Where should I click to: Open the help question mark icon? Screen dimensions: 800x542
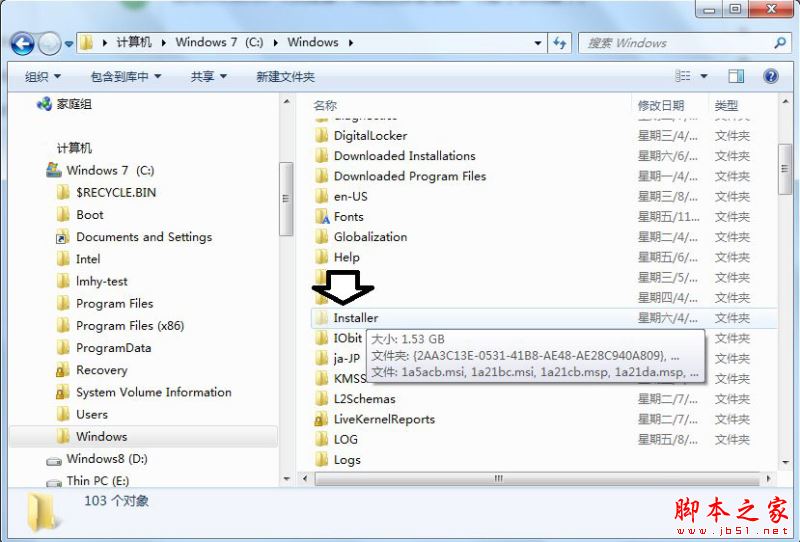770,76
